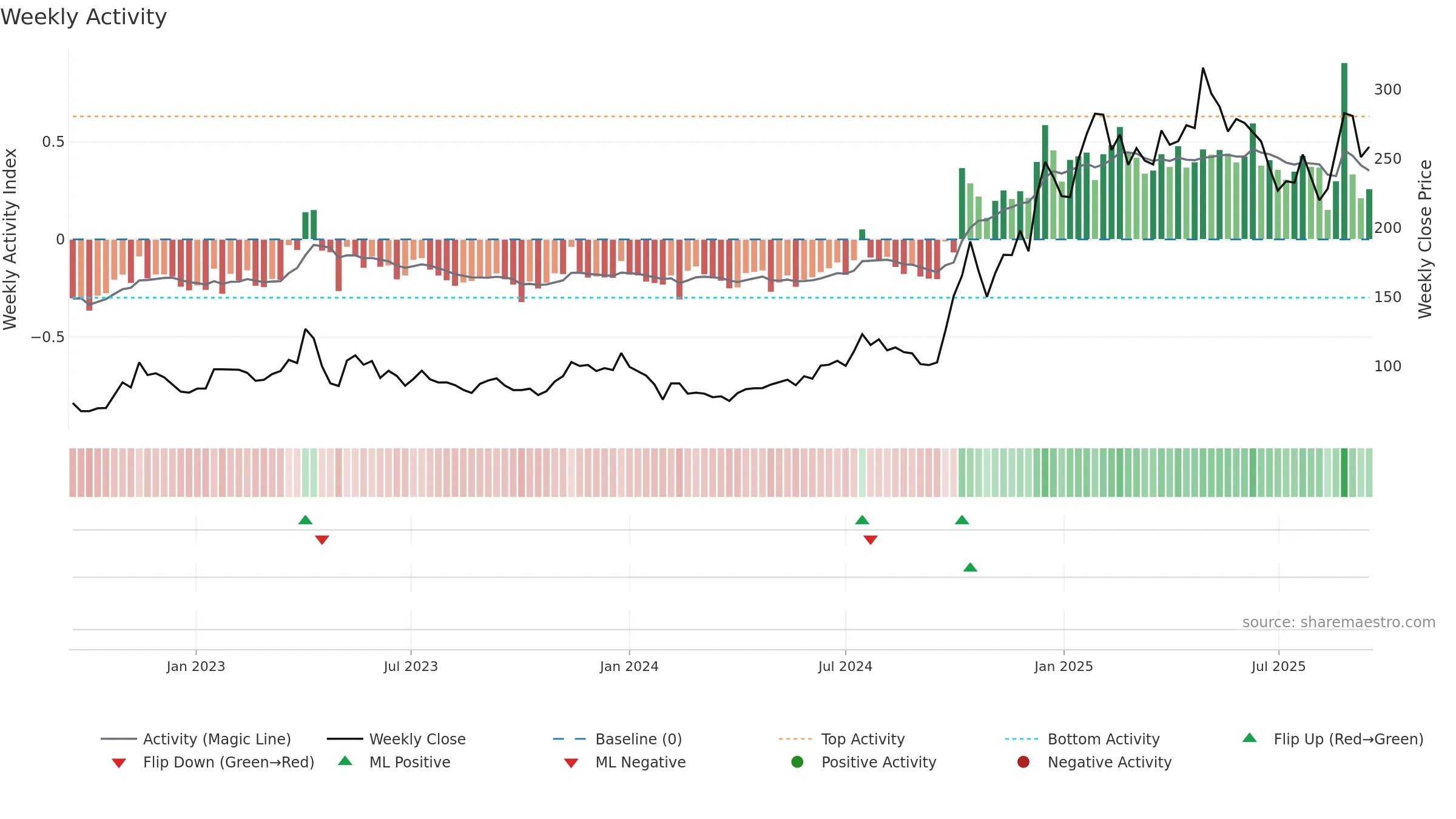
Task: Click the tallest green activity bar in 2025
Action: click(1344, 151)
